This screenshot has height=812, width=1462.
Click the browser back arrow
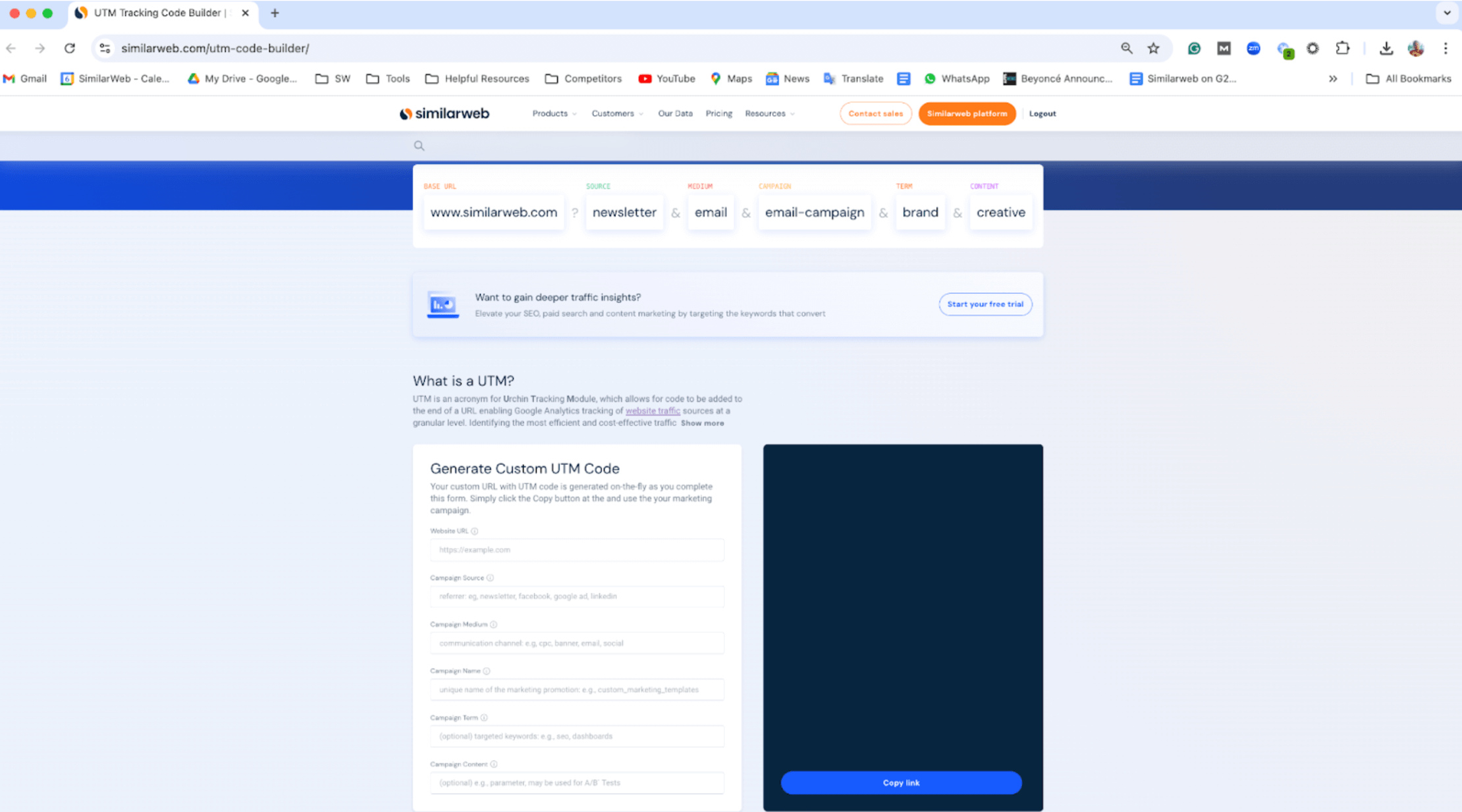tap(11, 48)
